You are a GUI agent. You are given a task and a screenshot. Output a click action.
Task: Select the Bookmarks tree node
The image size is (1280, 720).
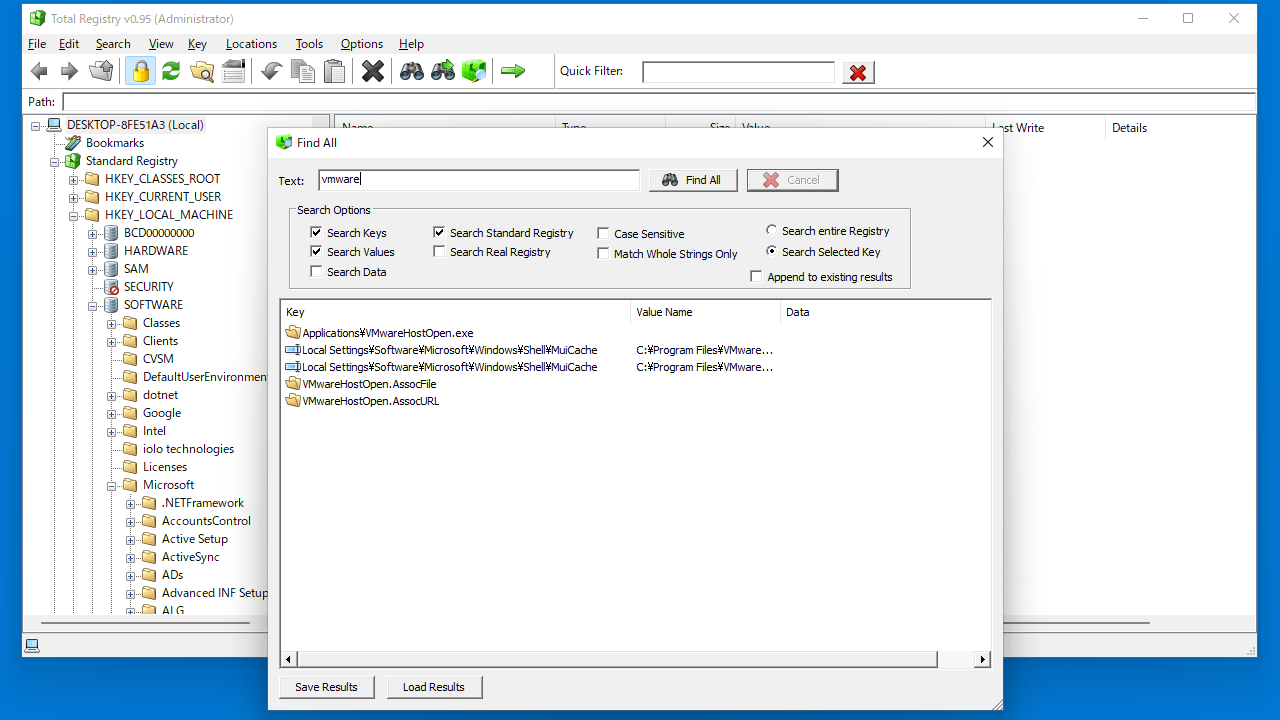tap(115, 143)
